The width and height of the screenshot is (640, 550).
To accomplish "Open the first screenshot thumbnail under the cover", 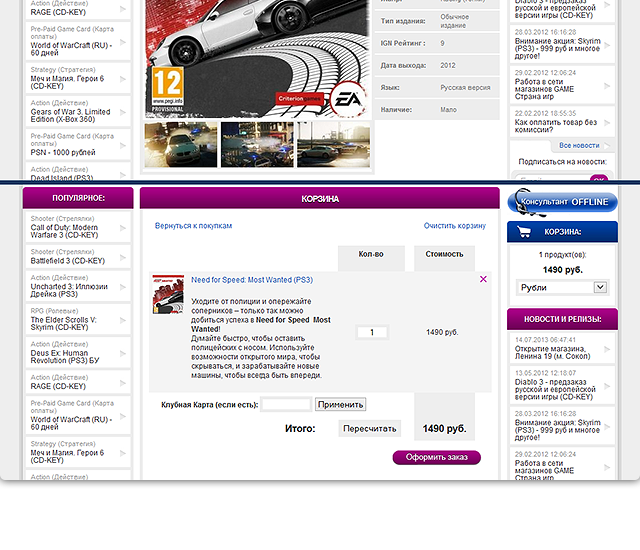I will pos(179,144).
